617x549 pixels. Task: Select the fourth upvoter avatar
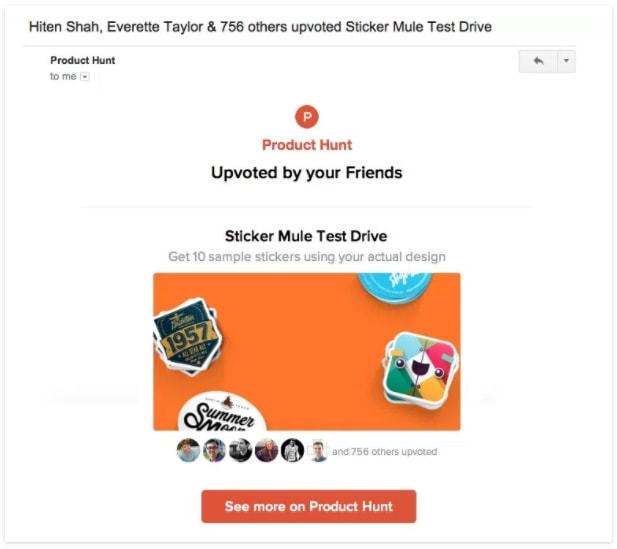pyautogui.click(x=266, y=450)
